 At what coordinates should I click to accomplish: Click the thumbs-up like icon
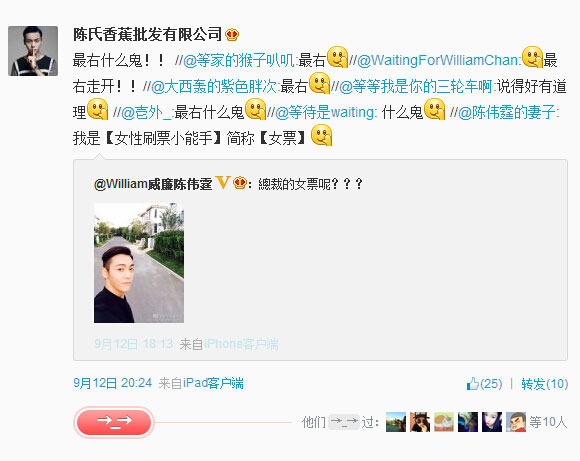coord(473,383)
